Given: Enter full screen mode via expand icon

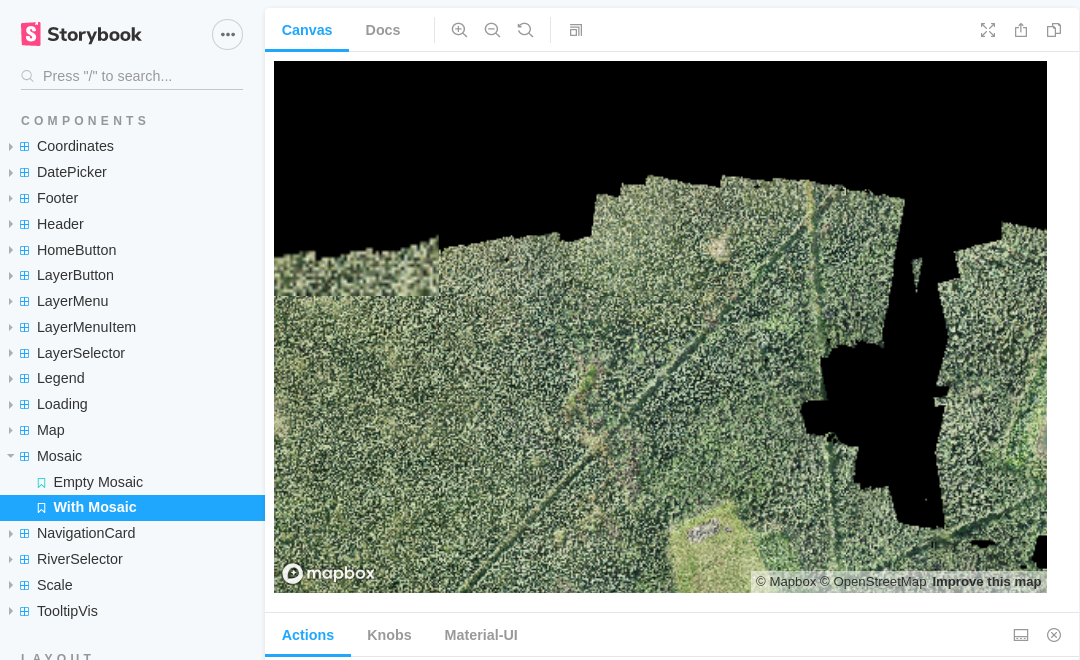Looking at the screenshot, I should pyautogui.click(x=988, y=30).
